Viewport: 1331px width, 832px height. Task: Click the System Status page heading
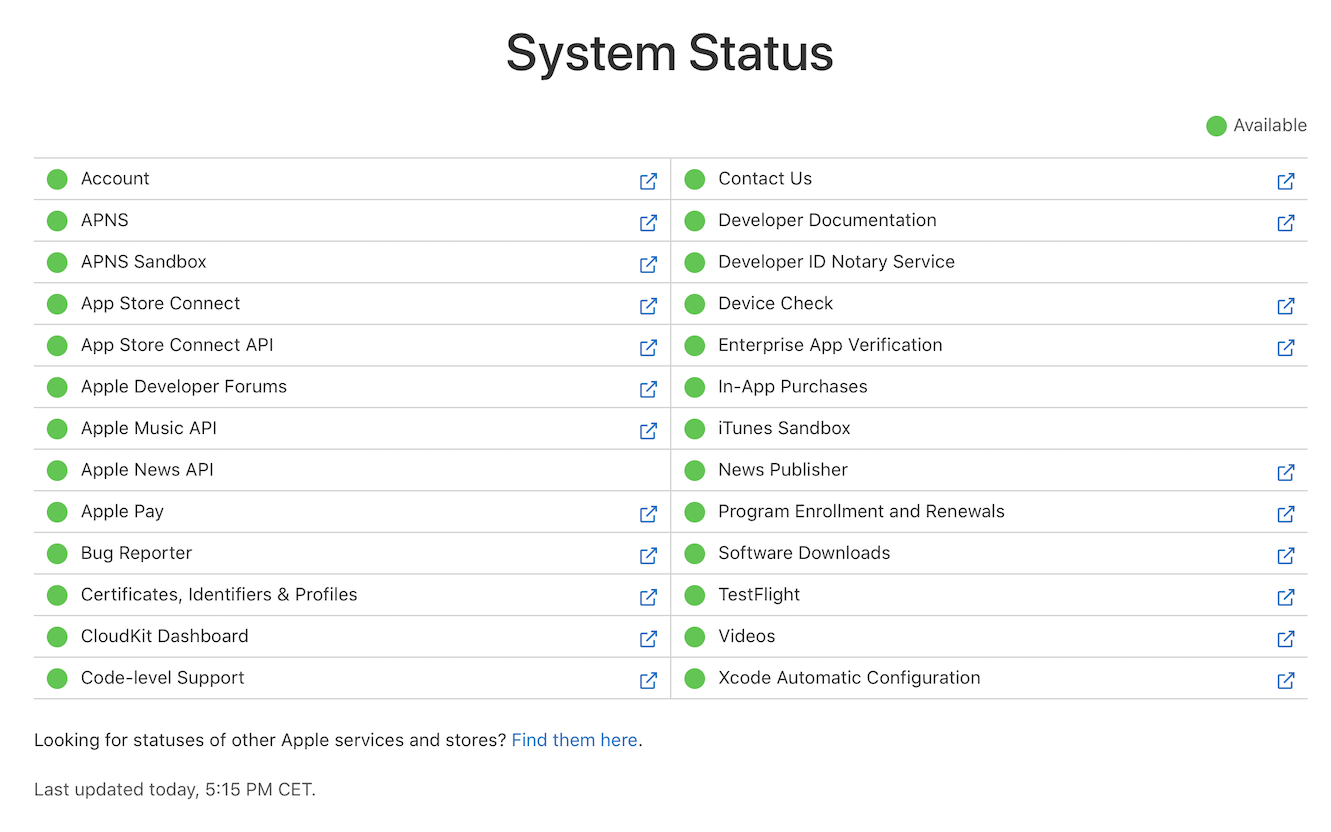669,53
